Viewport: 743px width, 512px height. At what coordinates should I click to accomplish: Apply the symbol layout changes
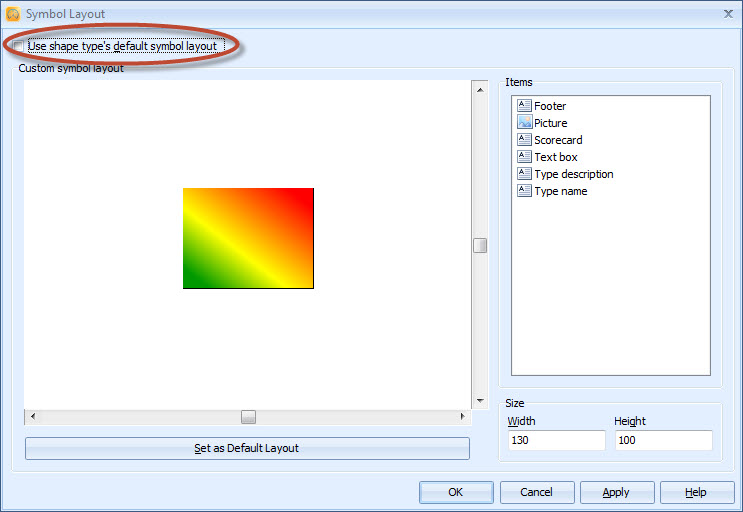(x=617, y=492)
